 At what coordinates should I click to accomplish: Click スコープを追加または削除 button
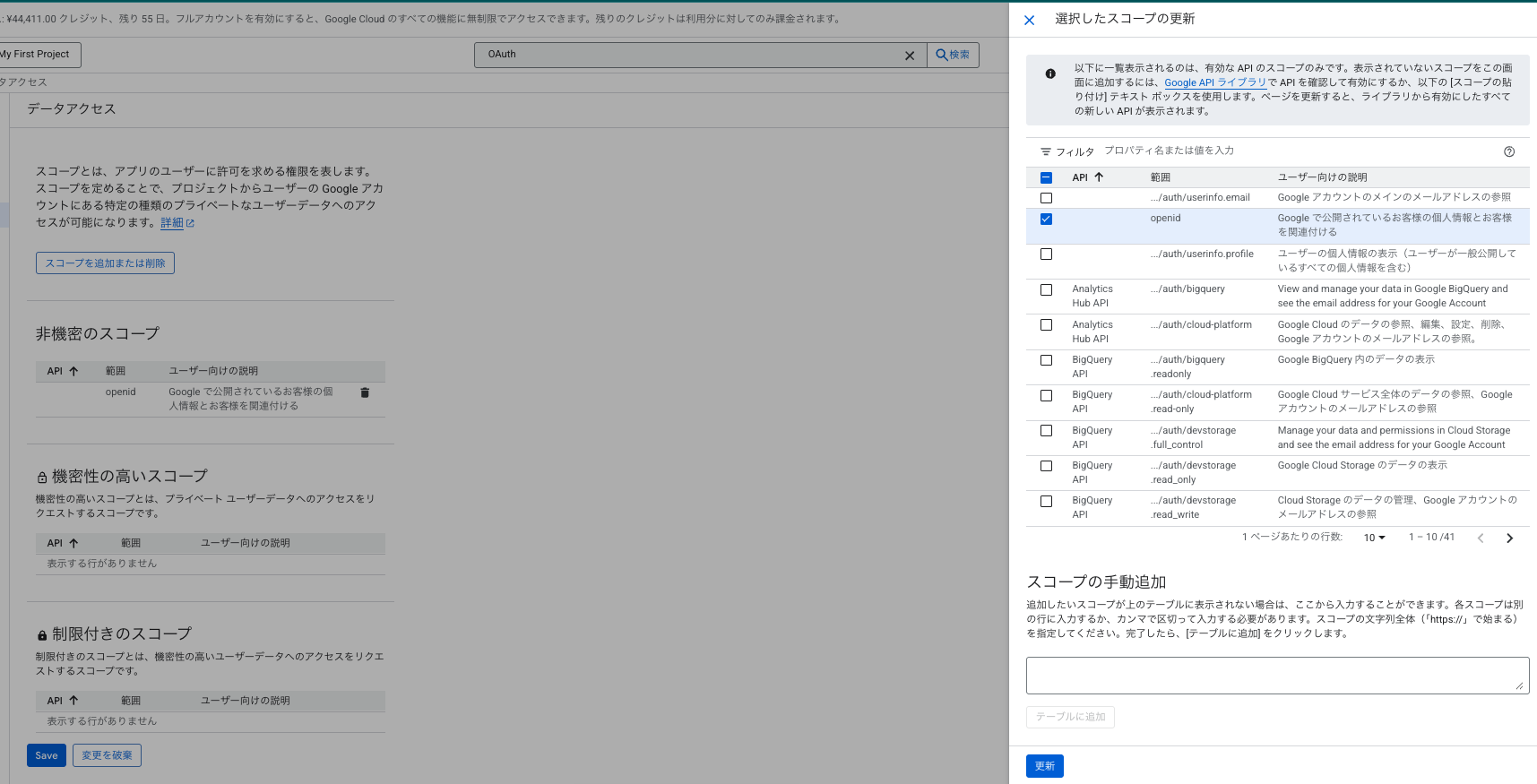(x=105, y=263)
